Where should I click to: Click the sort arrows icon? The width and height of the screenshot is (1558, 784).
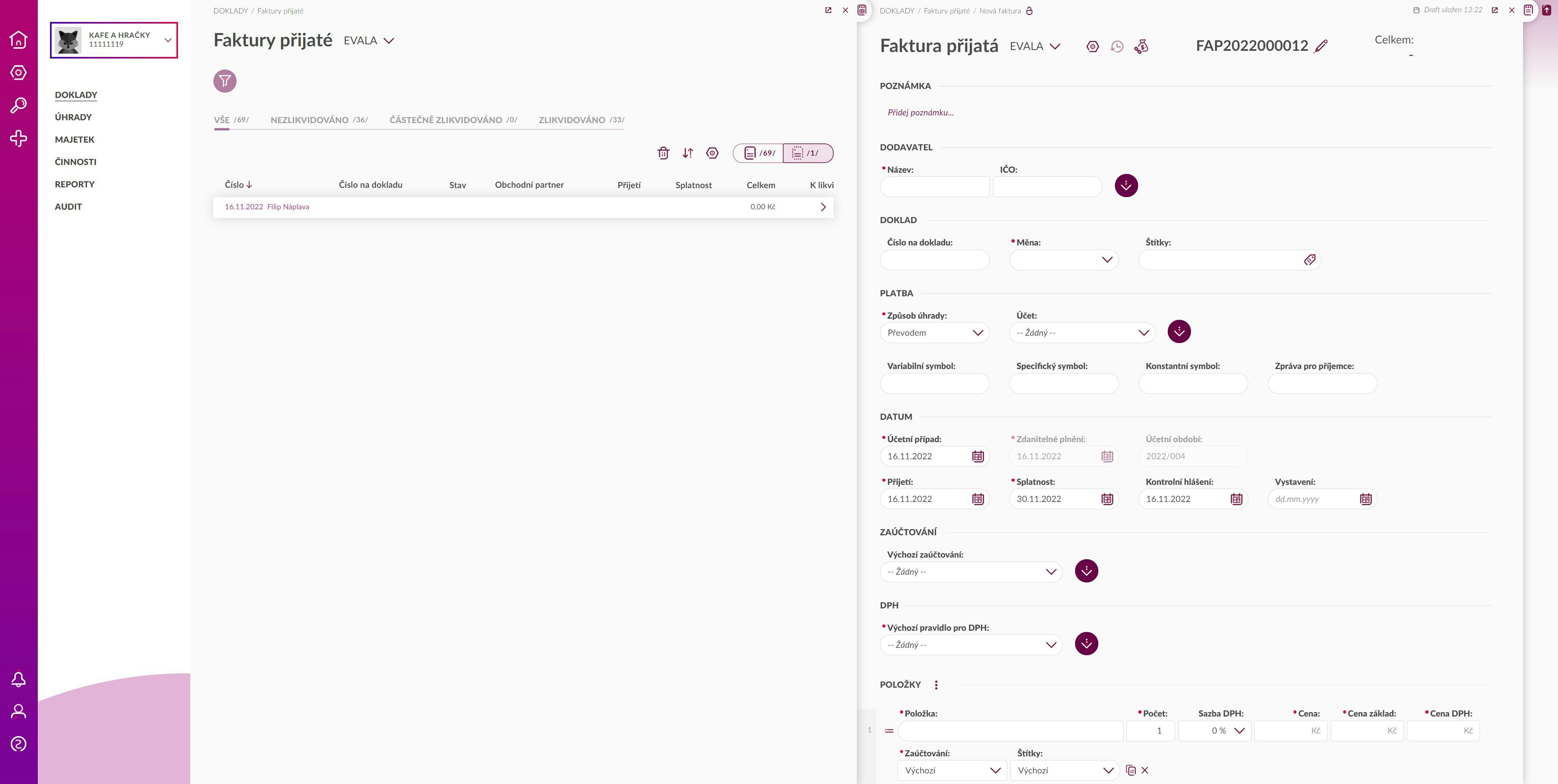[688, 153]
